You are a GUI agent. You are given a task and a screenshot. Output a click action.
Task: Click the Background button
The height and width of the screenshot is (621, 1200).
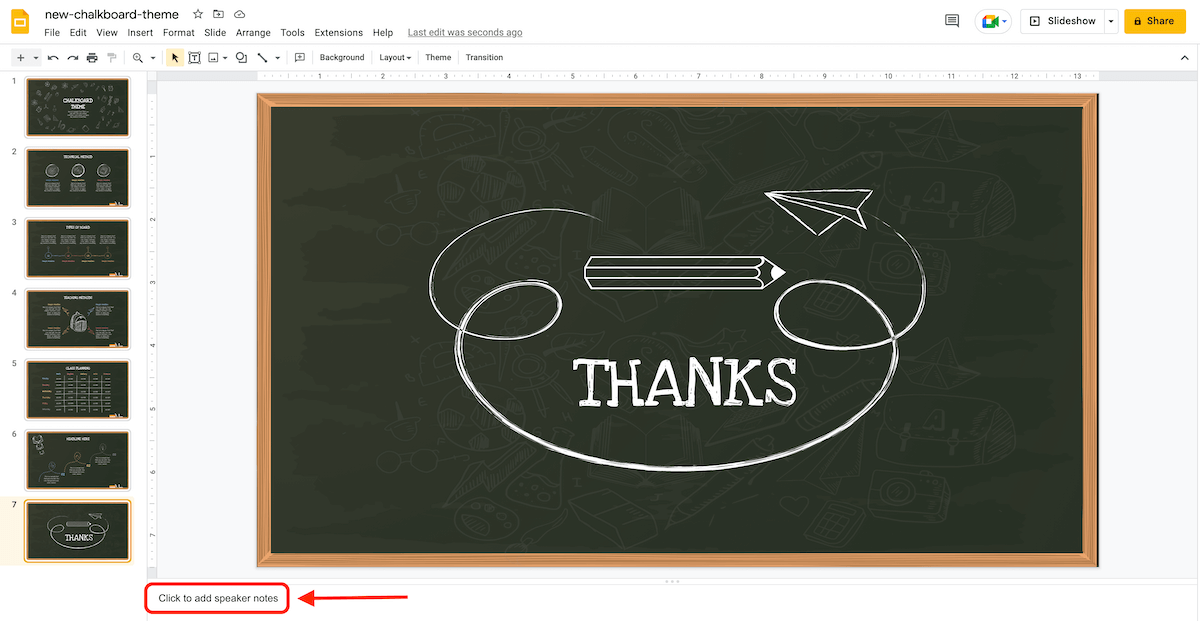click(x=342, y=58)
